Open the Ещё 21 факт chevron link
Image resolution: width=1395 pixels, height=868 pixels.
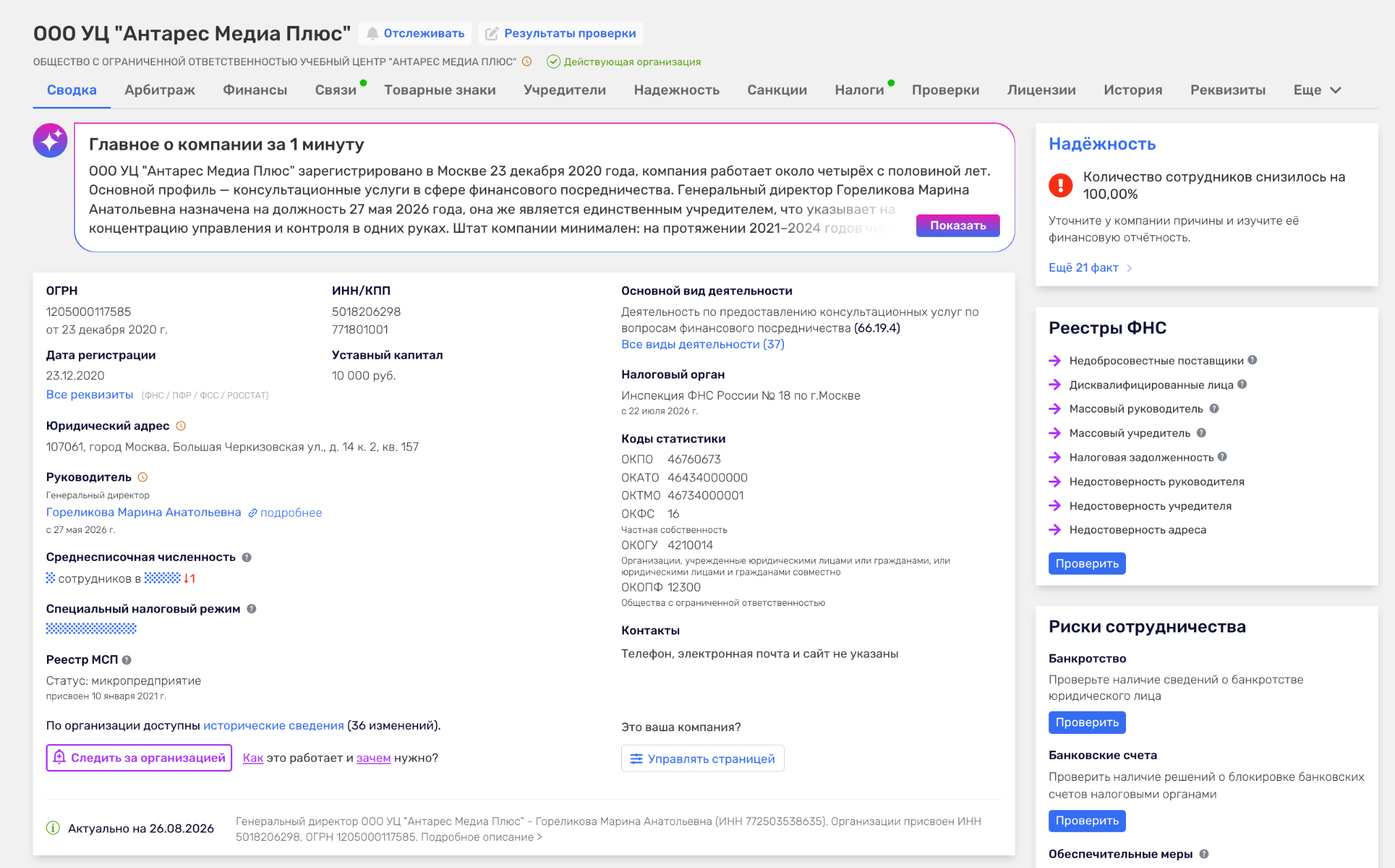tap(1091, 268)
